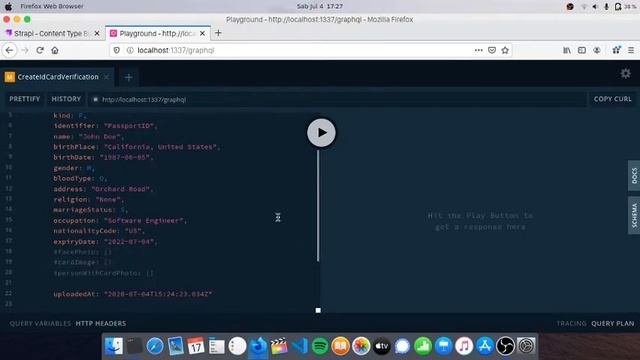640x360 pixels.
Task: Close the CreateIdCardVerification tab
Action: (107, 77)
